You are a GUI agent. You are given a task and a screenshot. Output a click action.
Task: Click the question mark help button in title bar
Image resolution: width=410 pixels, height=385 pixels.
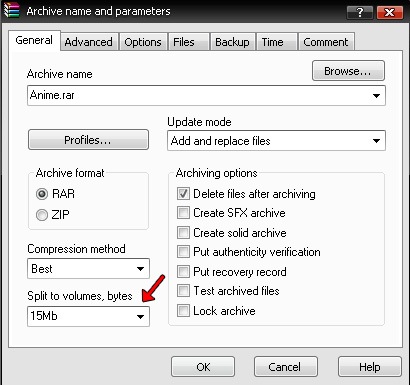click(x=360, y=13)
